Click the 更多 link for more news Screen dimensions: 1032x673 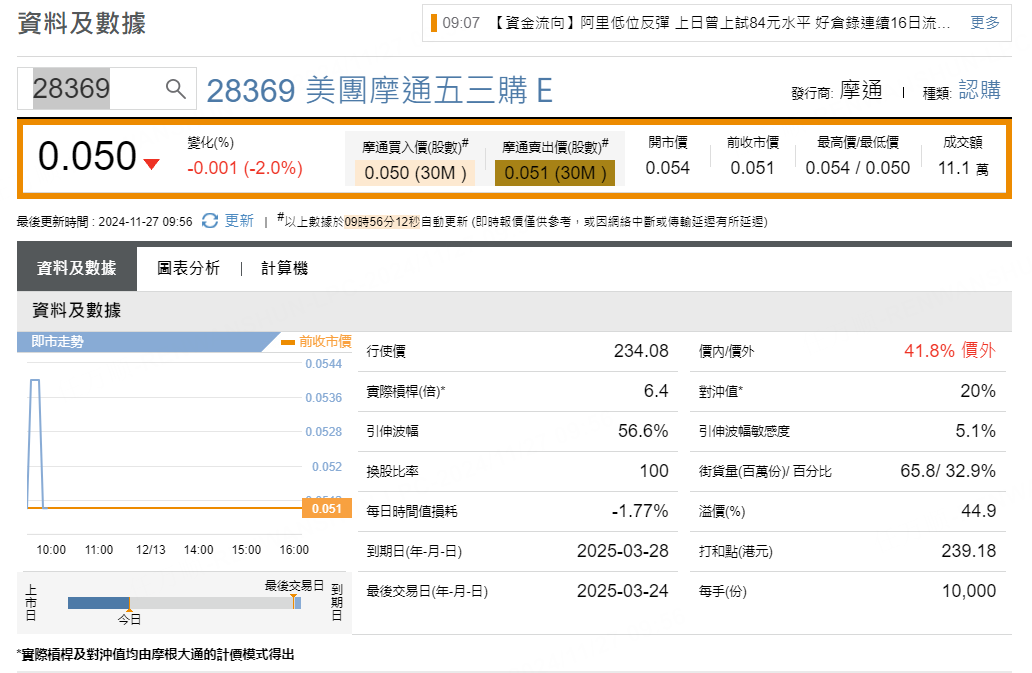pos(984,23)
